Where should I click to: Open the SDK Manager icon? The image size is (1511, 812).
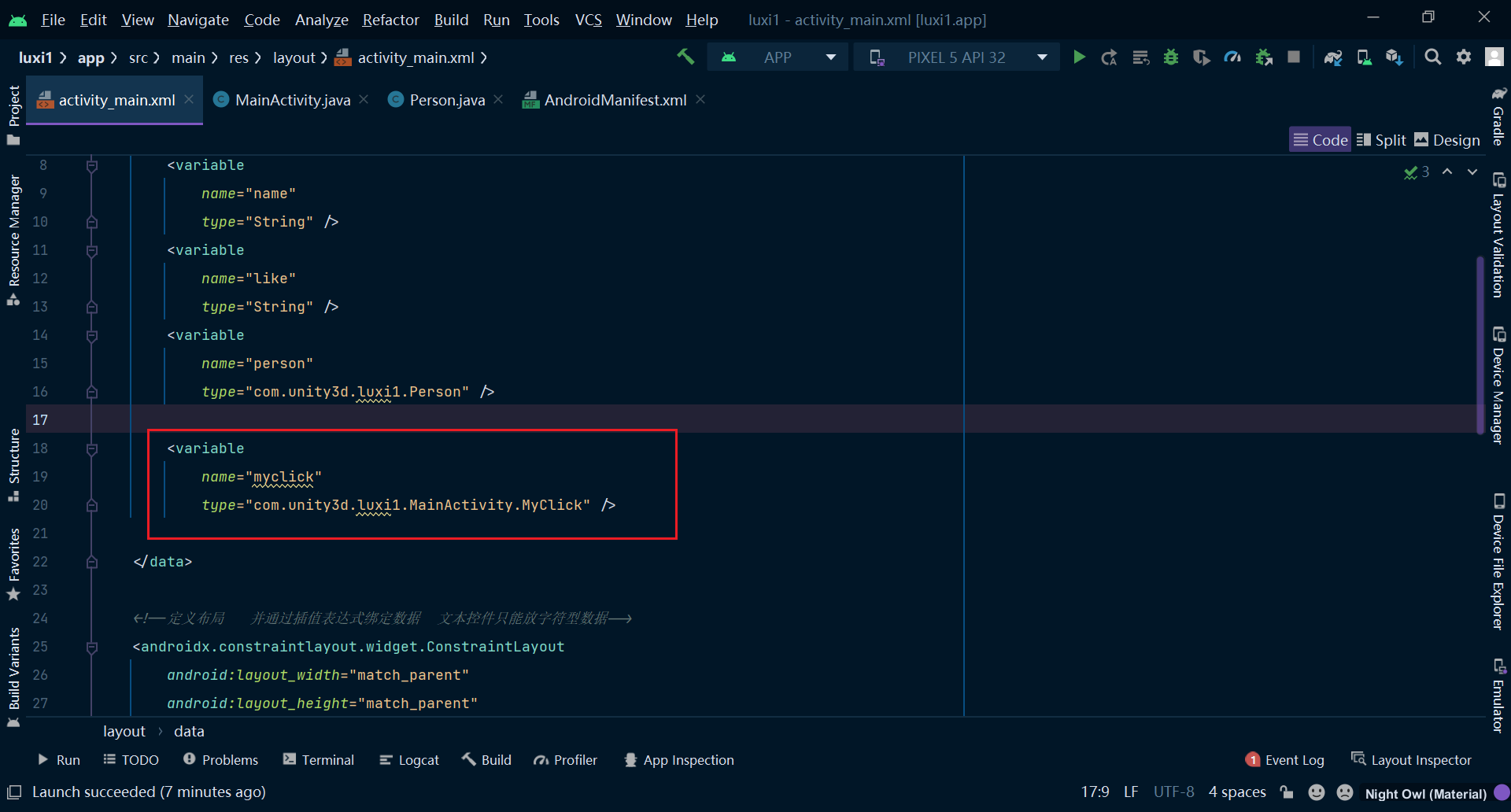1395,57
